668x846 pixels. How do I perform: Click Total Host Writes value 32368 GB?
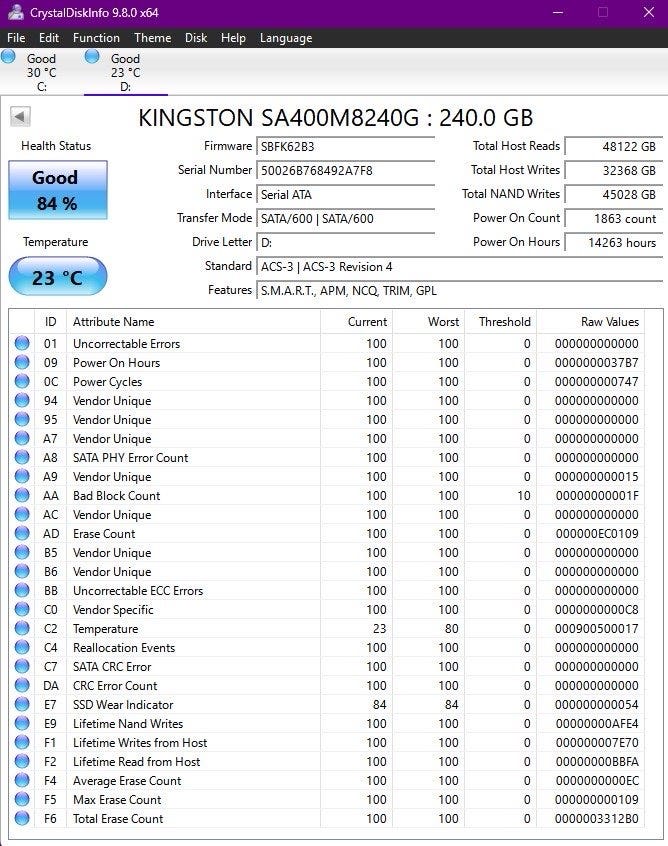click(x=614, y=170)
